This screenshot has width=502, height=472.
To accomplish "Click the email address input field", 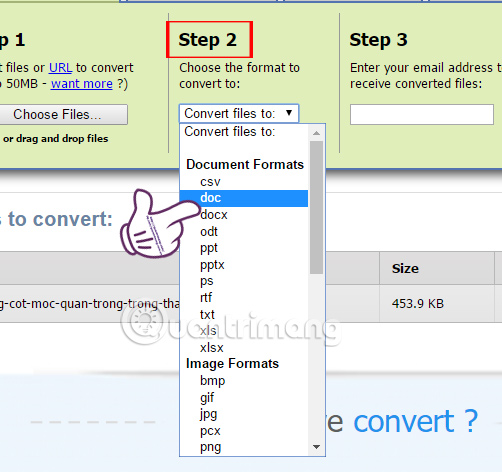I will pyautogui.click(x=422, y=115).
